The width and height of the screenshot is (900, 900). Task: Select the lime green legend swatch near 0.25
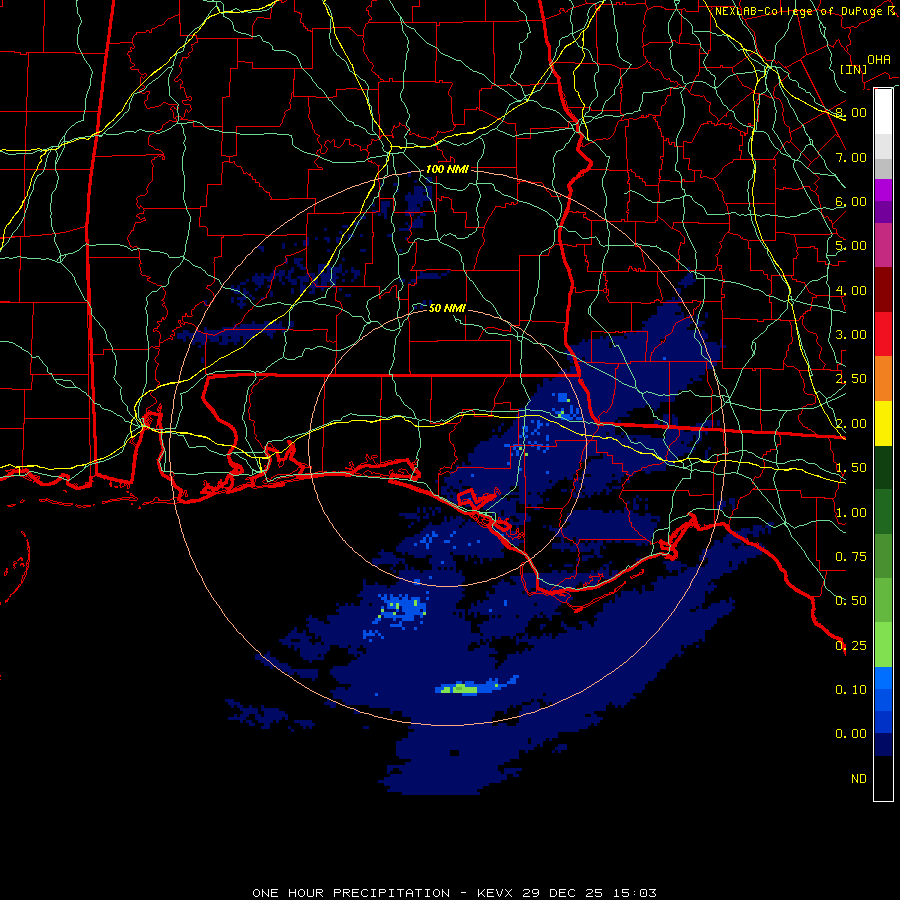click(883, 645)
